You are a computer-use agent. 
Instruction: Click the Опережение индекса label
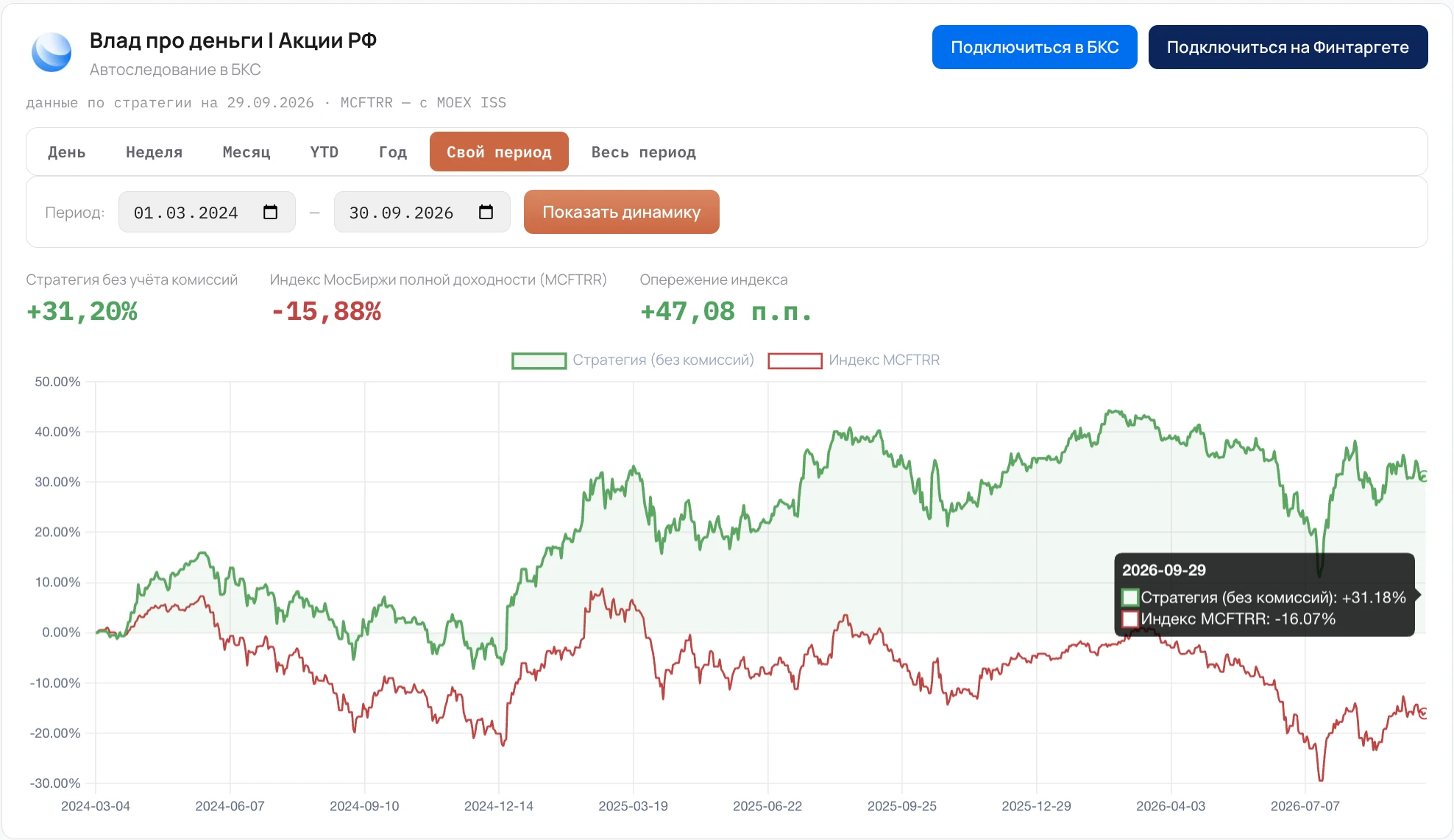point(714,280)
